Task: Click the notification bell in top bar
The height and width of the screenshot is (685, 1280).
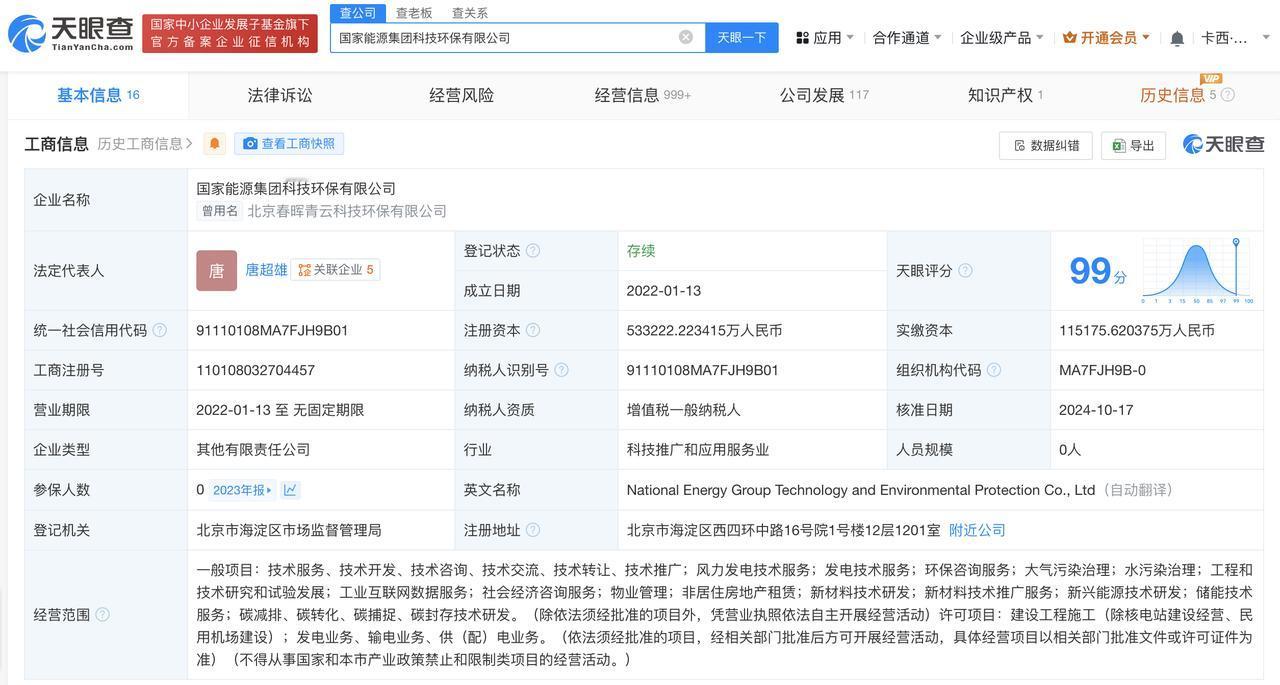Action: pos(1177,38)
